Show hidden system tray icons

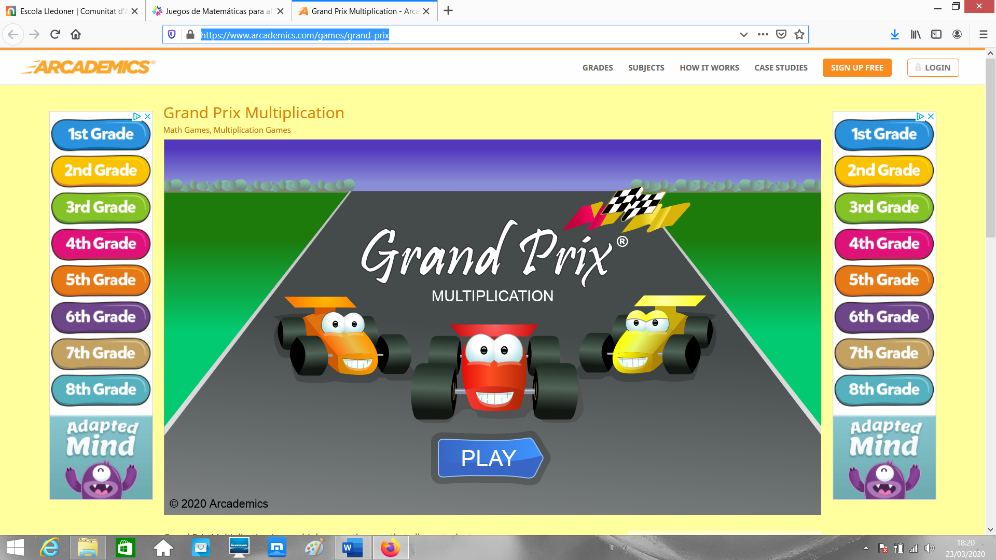click(x=866, y=548)
